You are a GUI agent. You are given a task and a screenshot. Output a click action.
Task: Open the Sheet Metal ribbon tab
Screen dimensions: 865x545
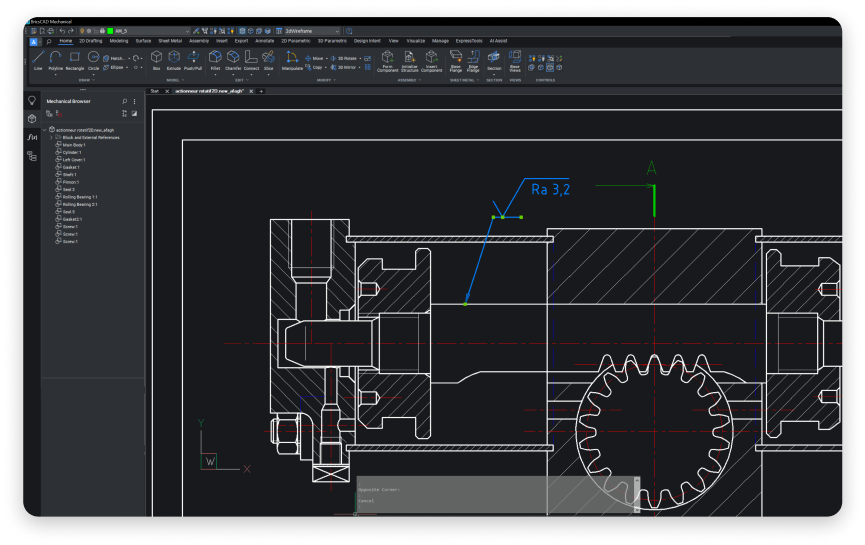[170, 41]
